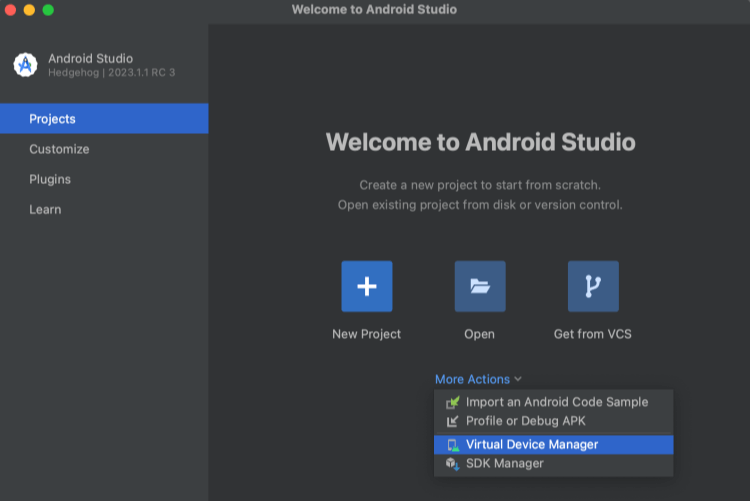
Task: Switch to the Customize tab
Action: 104,149
